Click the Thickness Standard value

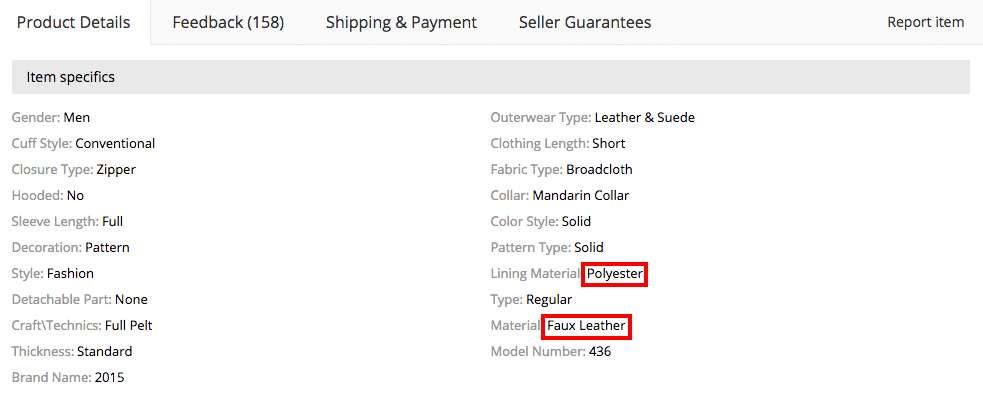point(105,352)
